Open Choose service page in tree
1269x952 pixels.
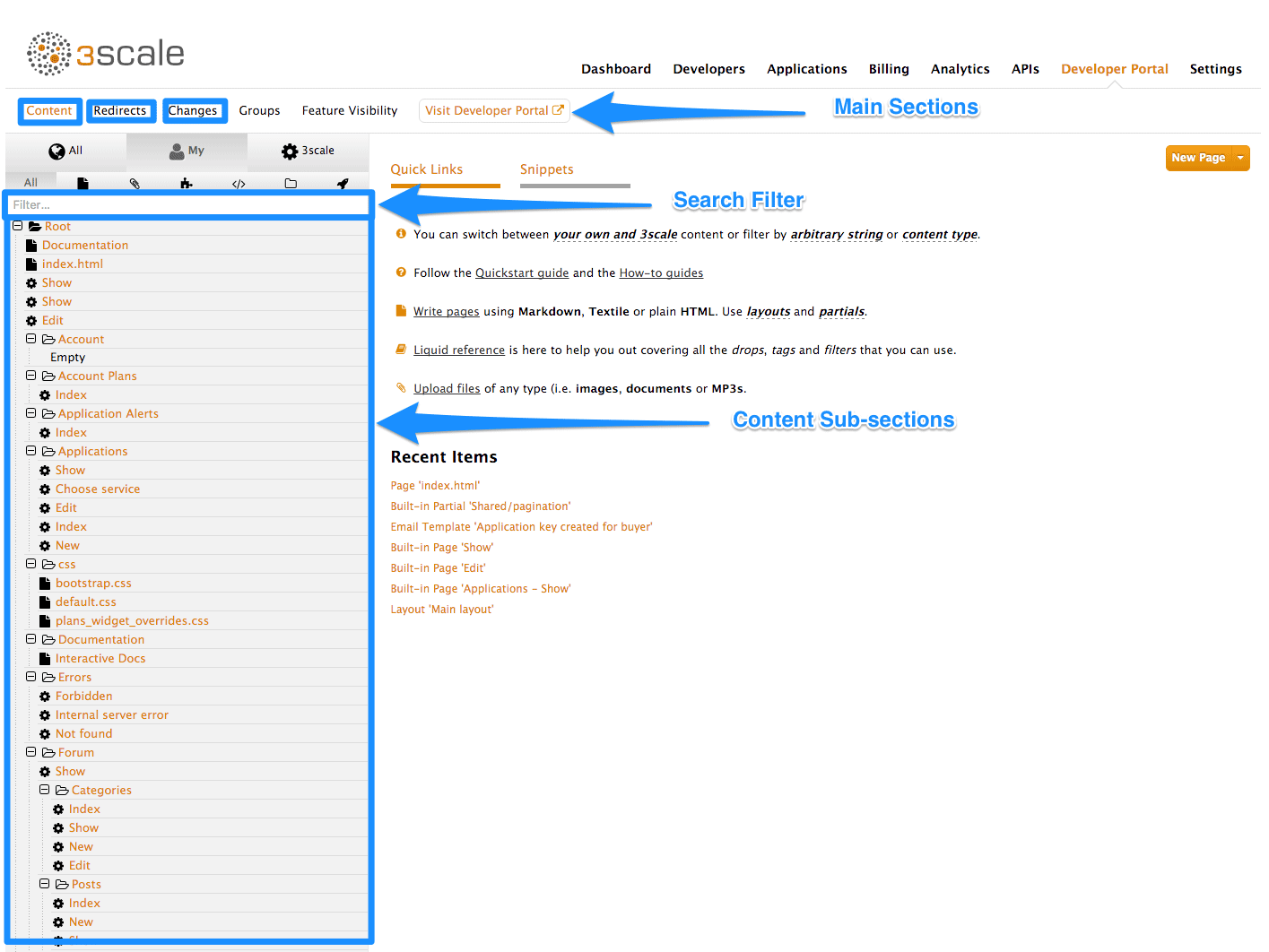tap(98, 489)
